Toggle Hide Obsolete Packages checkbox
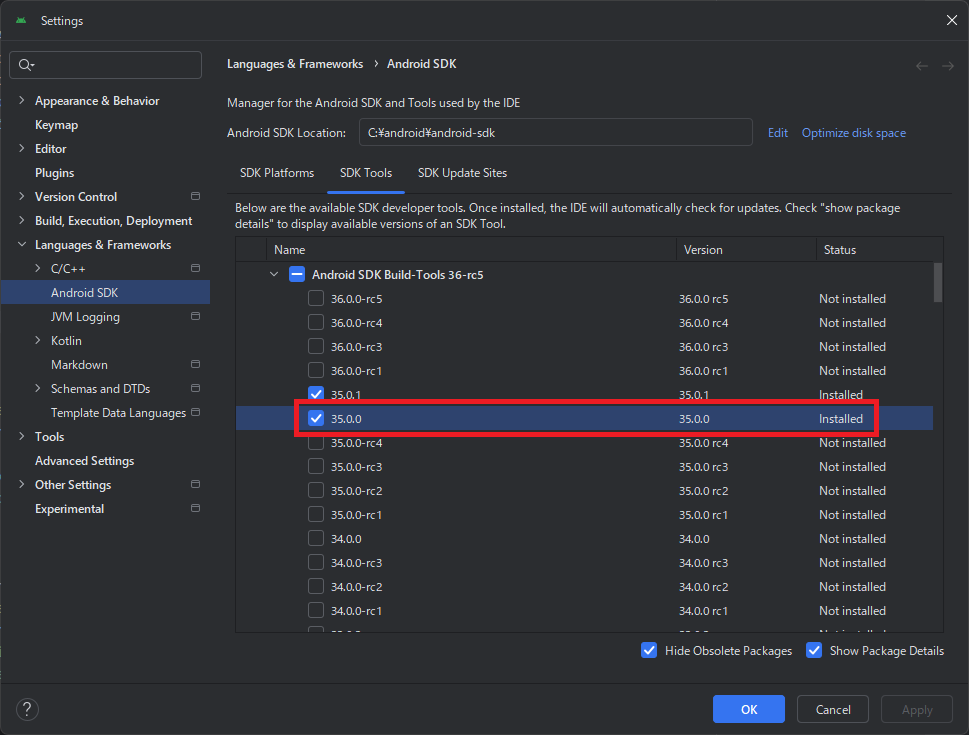The width and height of the screenshot is (969, 735). click(650, 651)
